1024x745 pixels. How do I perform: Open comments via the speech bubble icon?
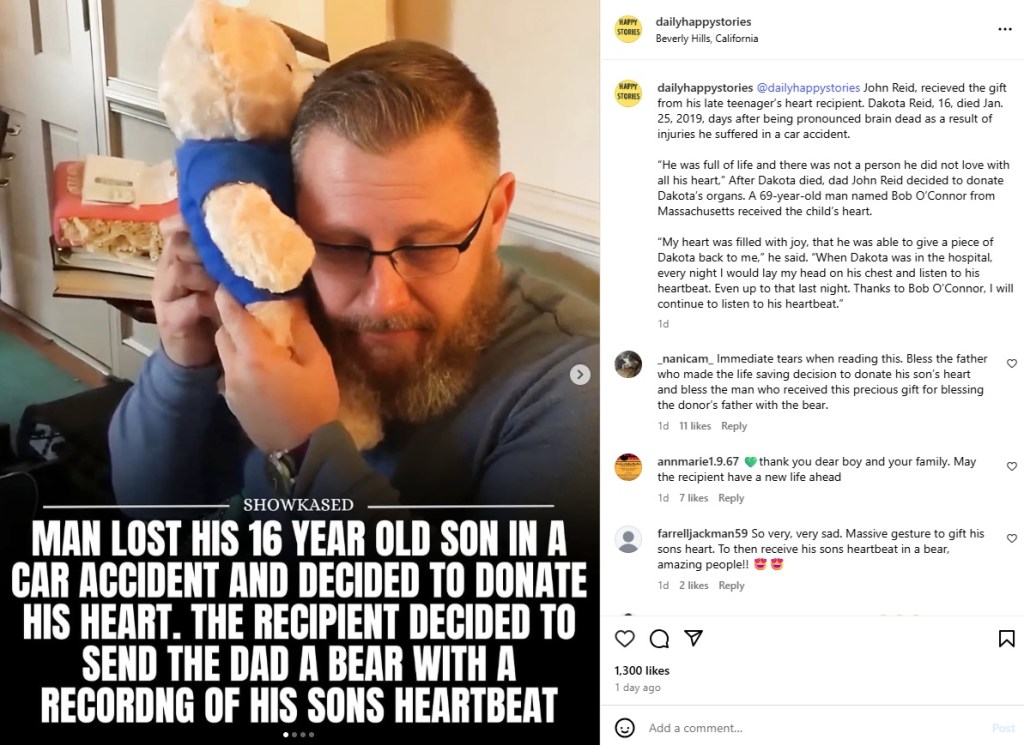pyautogui.click(x=659, y=639)
